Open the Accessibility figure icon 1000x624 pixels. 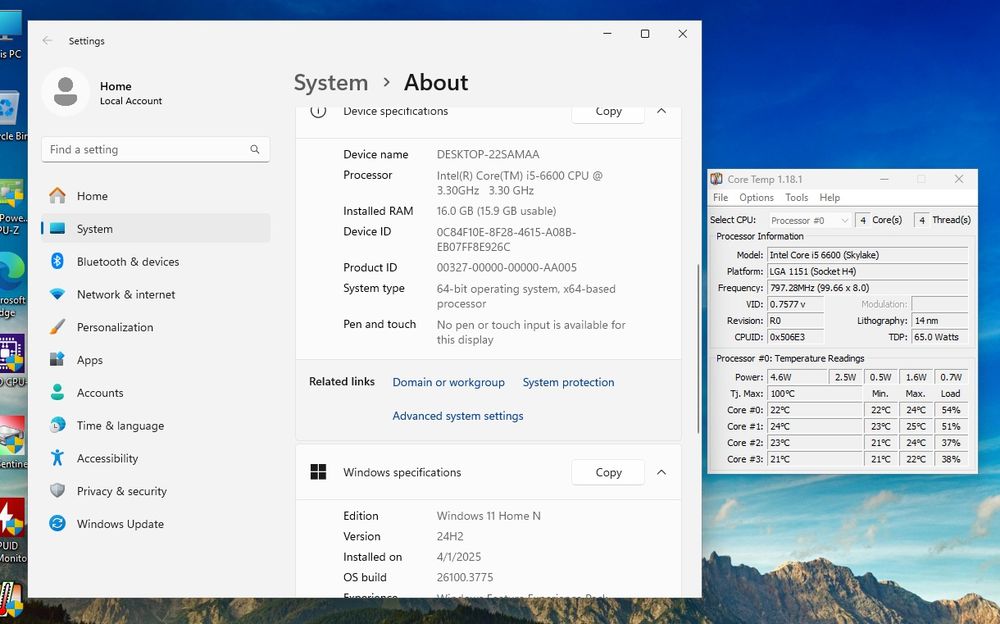click(x=57, y=457)
